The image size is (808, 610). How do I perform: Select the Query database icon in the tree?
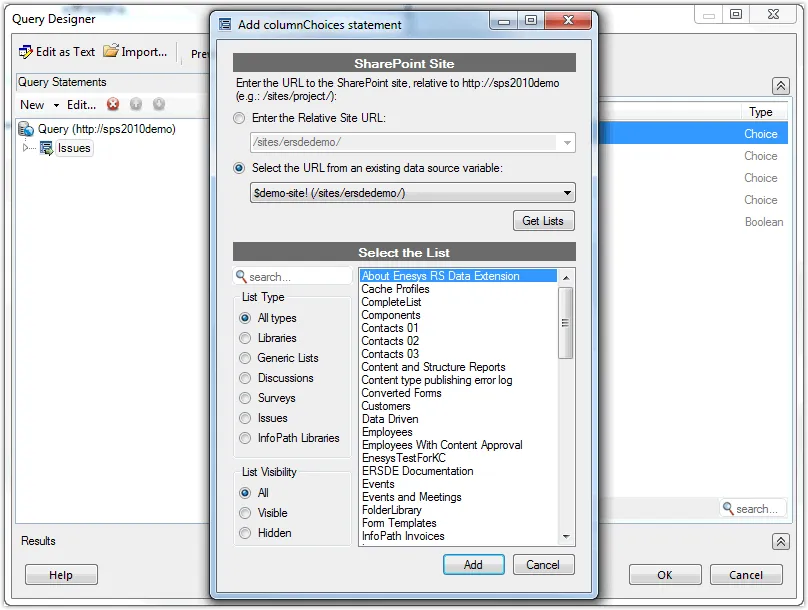[27, 129]
